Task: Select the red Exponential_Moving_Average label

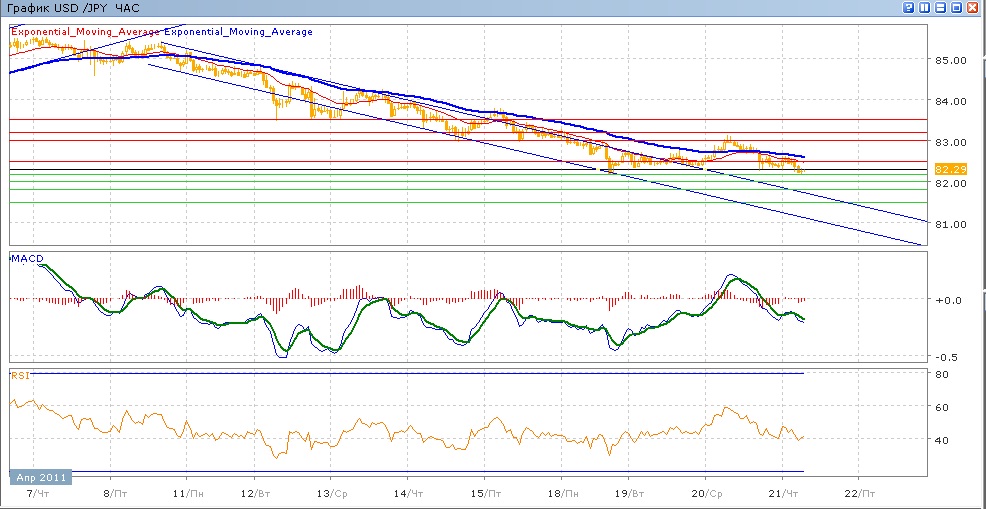Action: point(85,32)
